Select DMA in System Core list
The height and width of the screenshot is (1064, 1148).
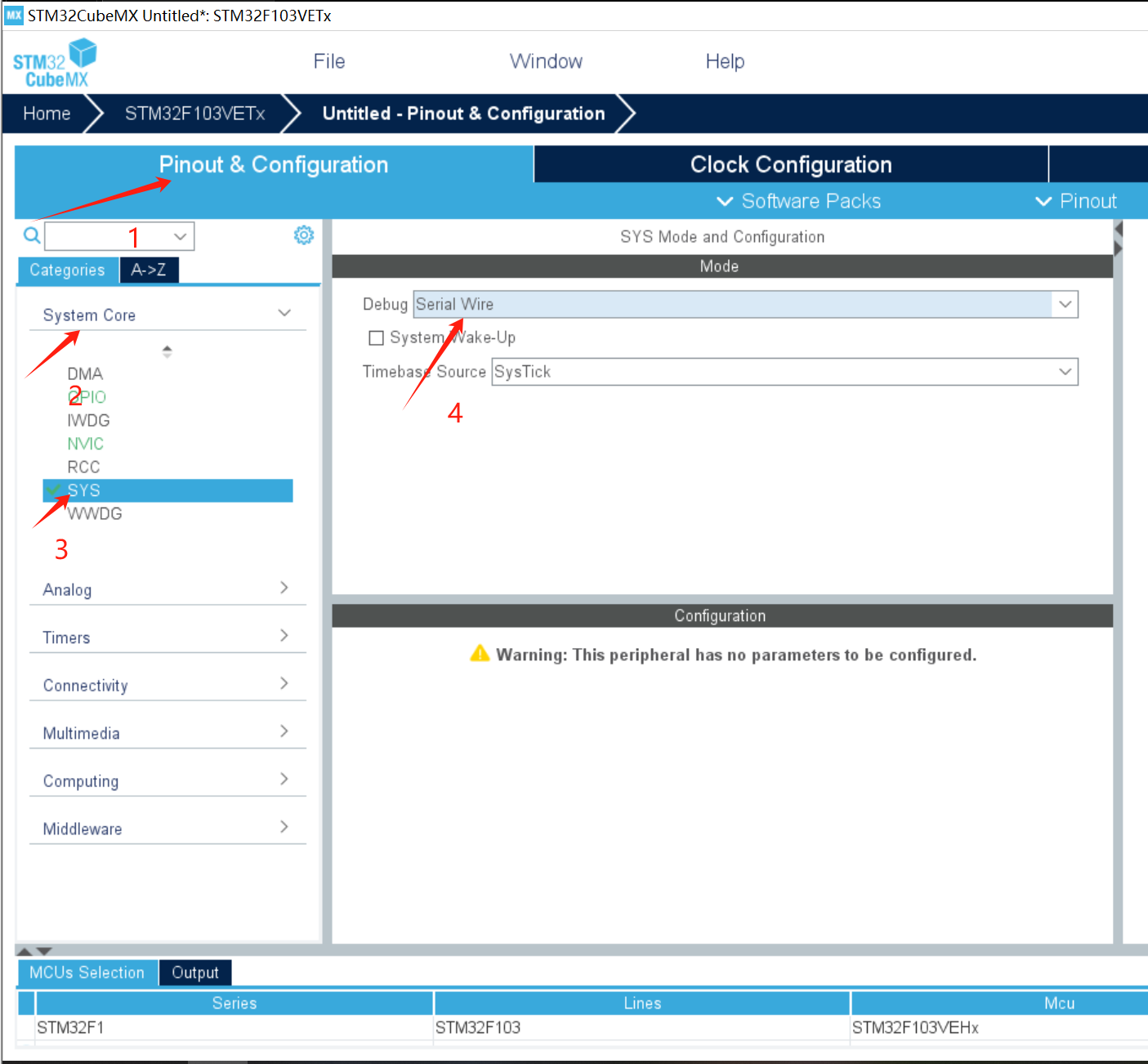85,373
